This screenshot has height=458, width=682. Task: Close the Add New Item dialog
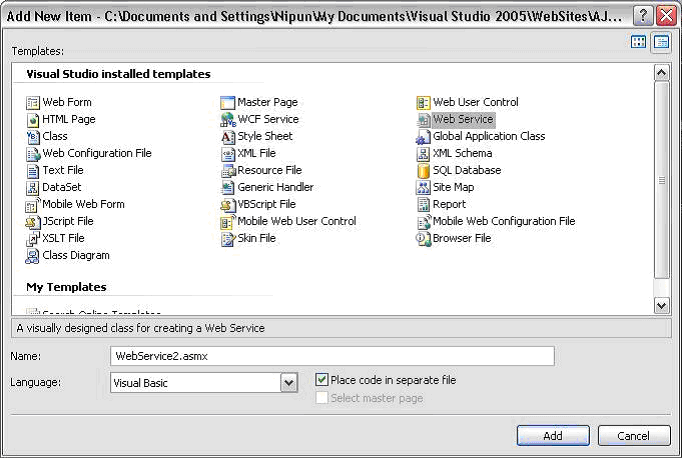(666, 16)
